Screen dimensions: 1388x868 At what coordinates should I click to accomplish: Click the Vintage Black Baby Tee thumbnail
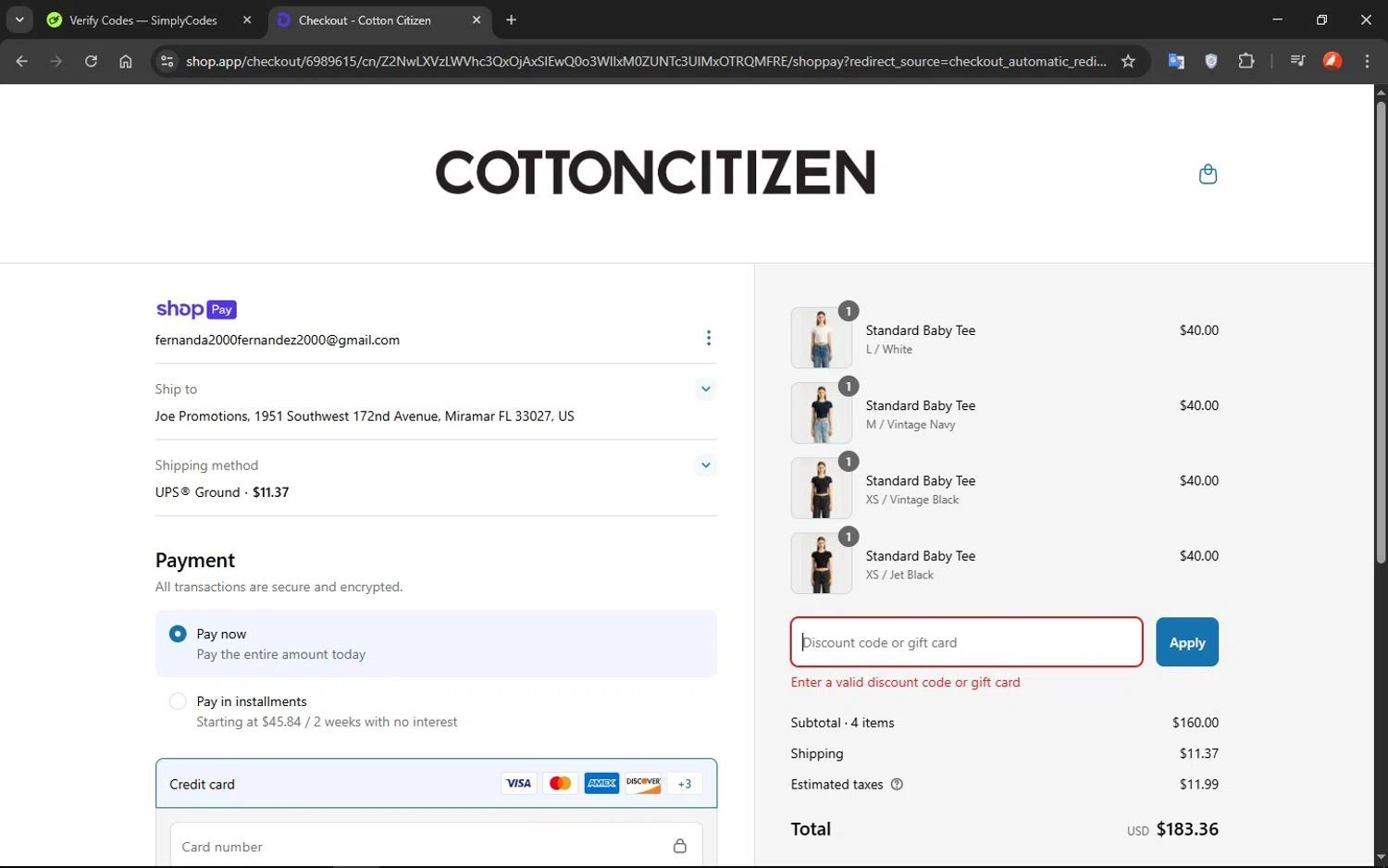click(x=822, y=488)
